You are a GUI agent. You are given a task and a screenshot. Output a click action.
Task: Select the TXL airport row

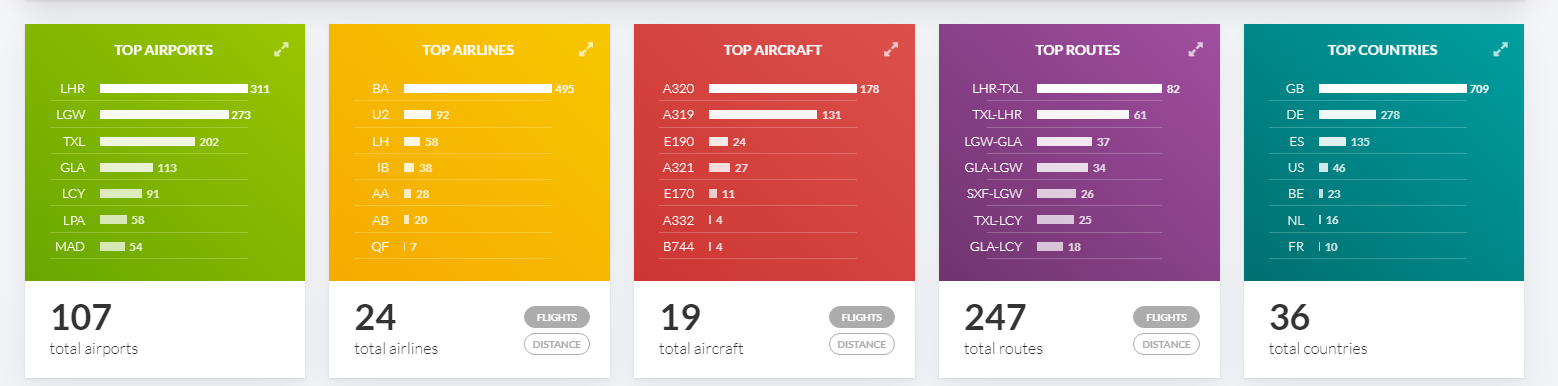(148, 141)
